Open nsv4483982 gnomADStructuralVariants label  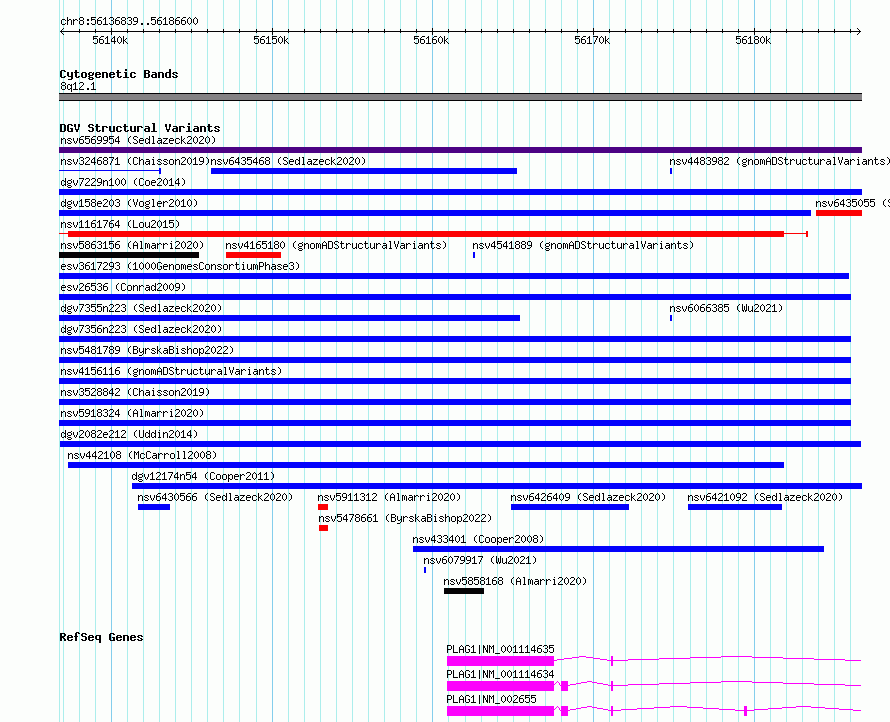tap(779, 161)
